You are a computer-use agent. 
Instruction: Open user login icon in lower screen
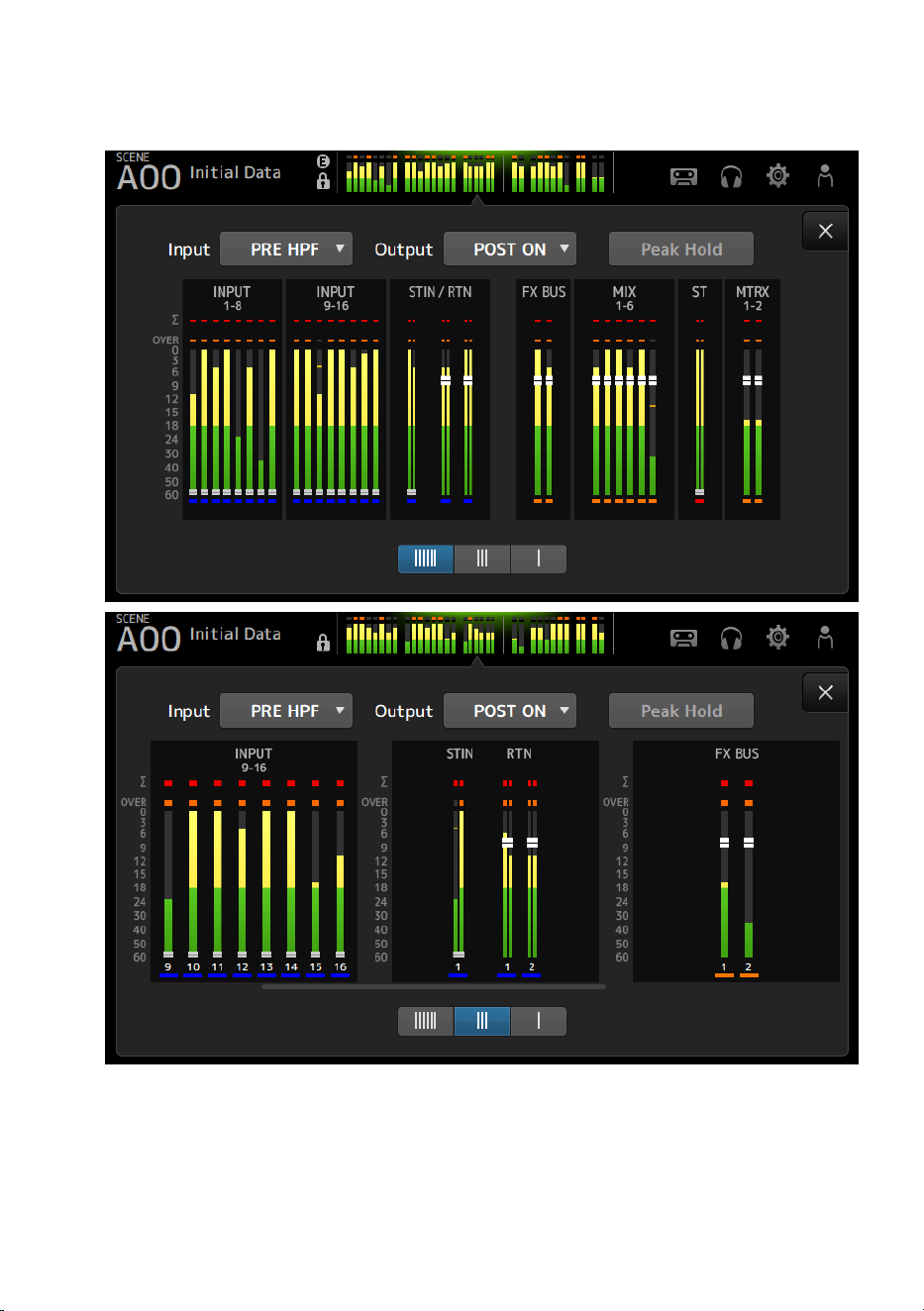(825, 638)
